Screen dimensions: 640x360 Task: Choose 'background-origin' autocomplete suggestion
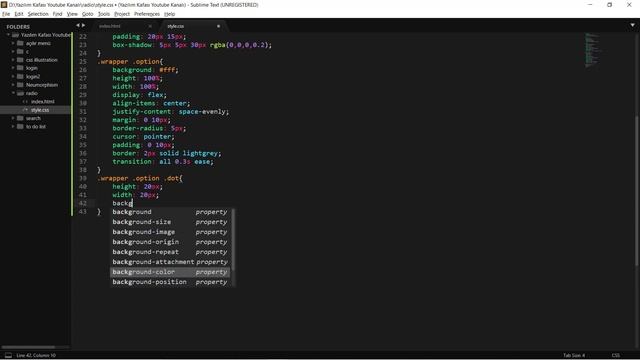pyautogui.click(x=170, y=242)
